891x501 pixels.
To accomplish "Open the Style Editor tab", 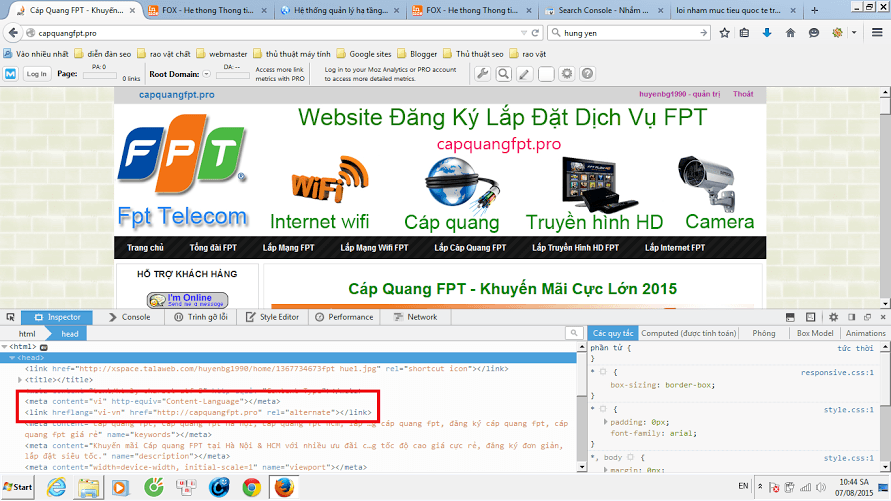I will click(x=272, y=317).
